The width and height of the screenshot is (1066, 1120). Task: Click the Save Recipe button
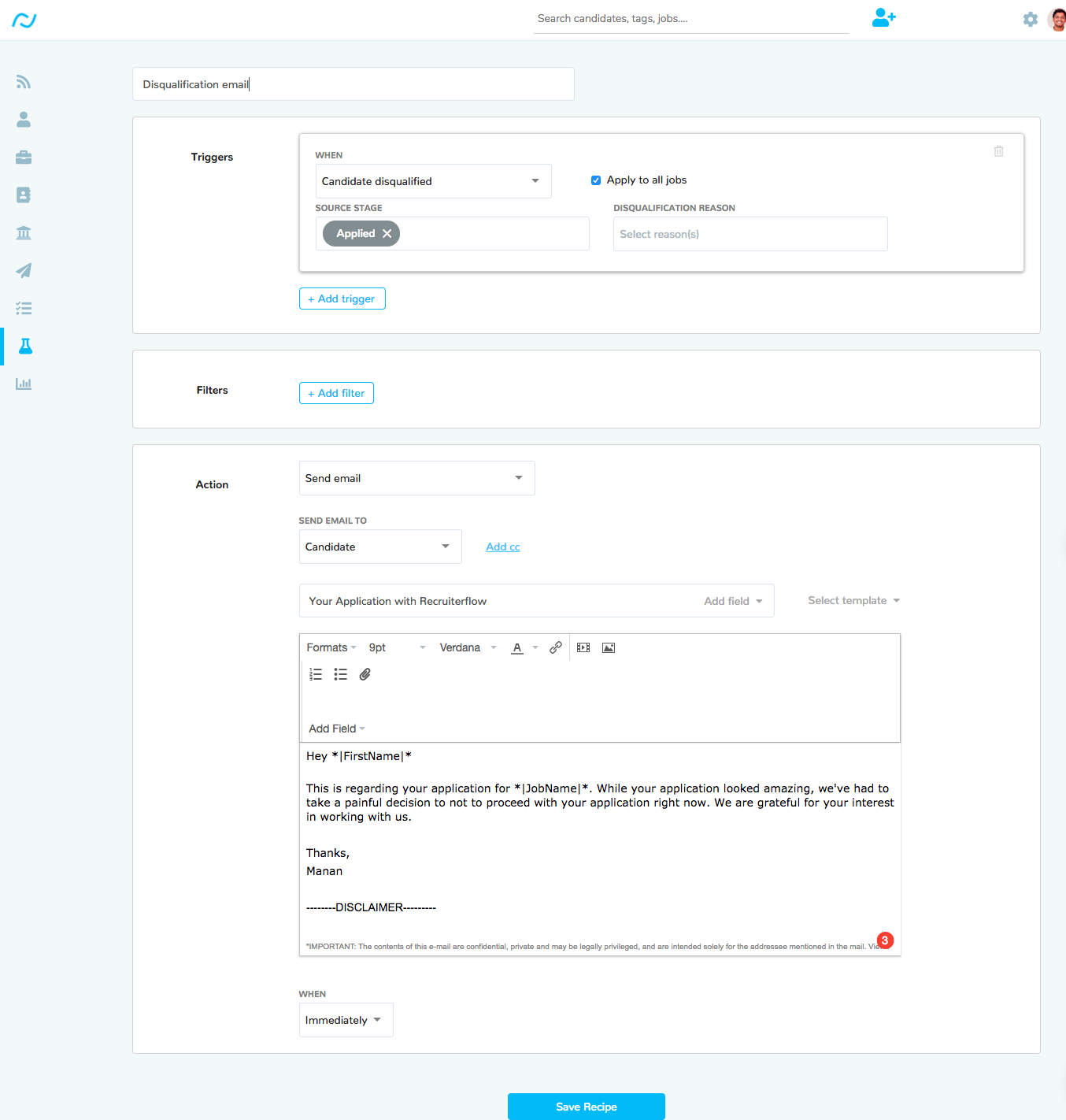tap(586, 1107)
